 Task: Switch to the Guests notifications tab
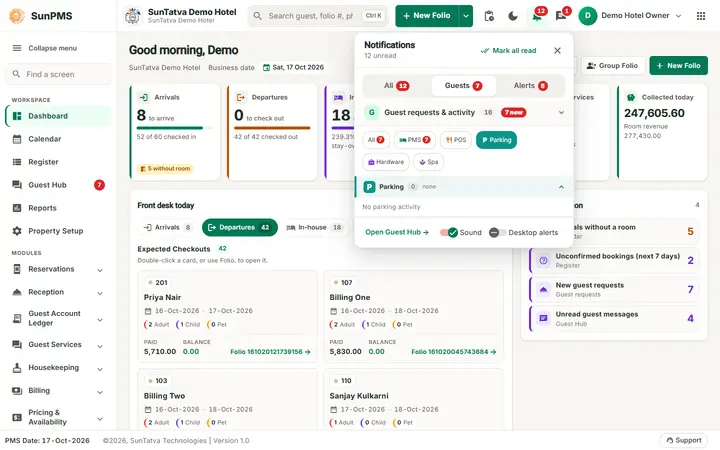coord(464,86)
